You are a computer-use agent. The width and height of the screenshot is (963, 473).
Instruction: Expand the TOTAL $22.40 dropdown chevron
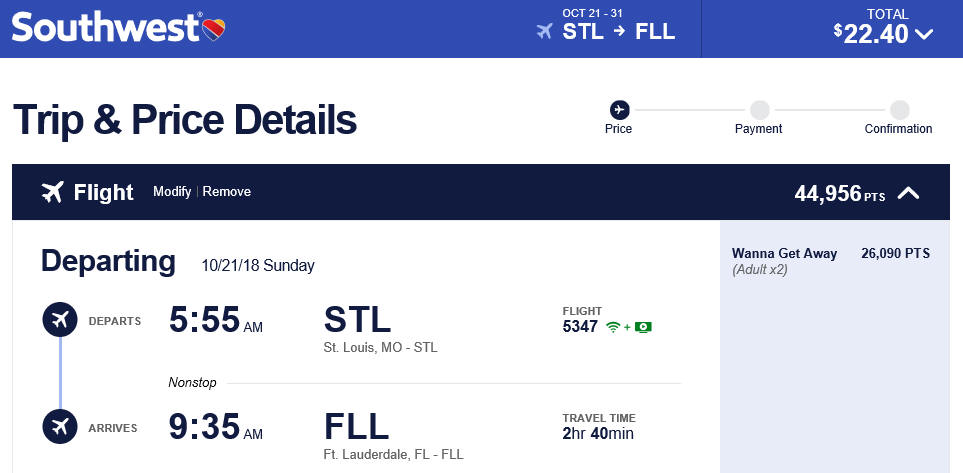point(924,34)
